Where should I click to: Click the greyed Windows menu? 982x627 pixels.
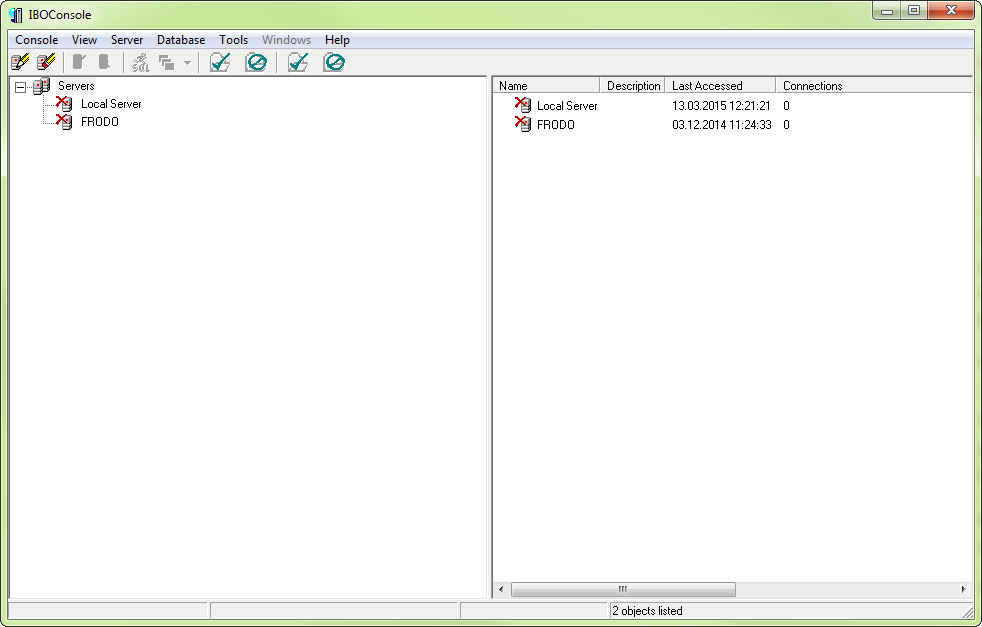pyautogui.click(x=286, y=39)
